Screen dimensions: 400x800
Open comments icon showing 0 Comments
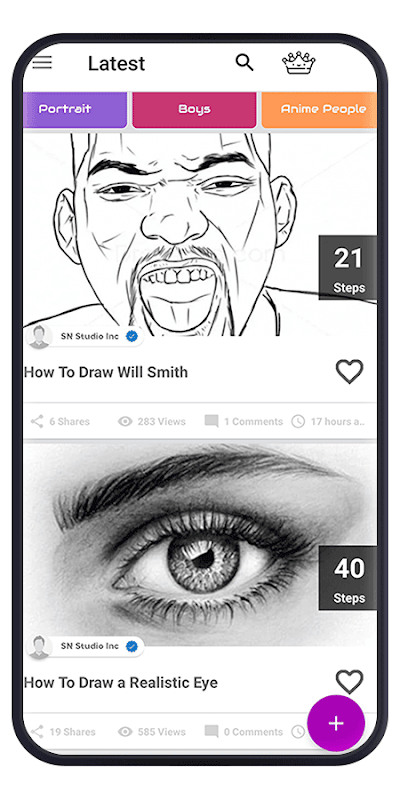(211, 732)
